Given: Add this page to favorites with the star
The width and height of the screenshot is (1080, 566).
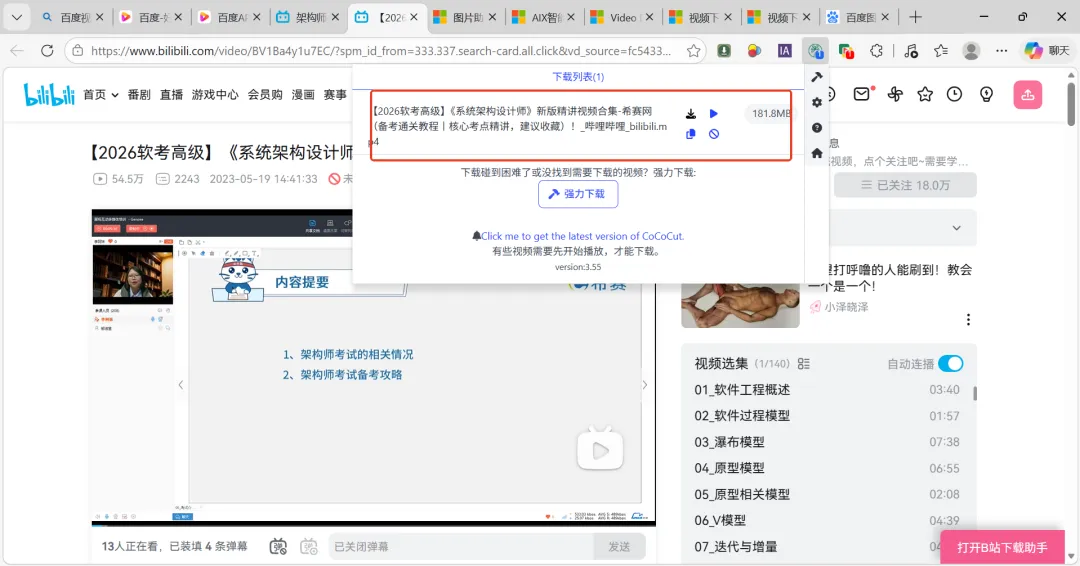Looking at the screenshot, I should tap(694, 50).
